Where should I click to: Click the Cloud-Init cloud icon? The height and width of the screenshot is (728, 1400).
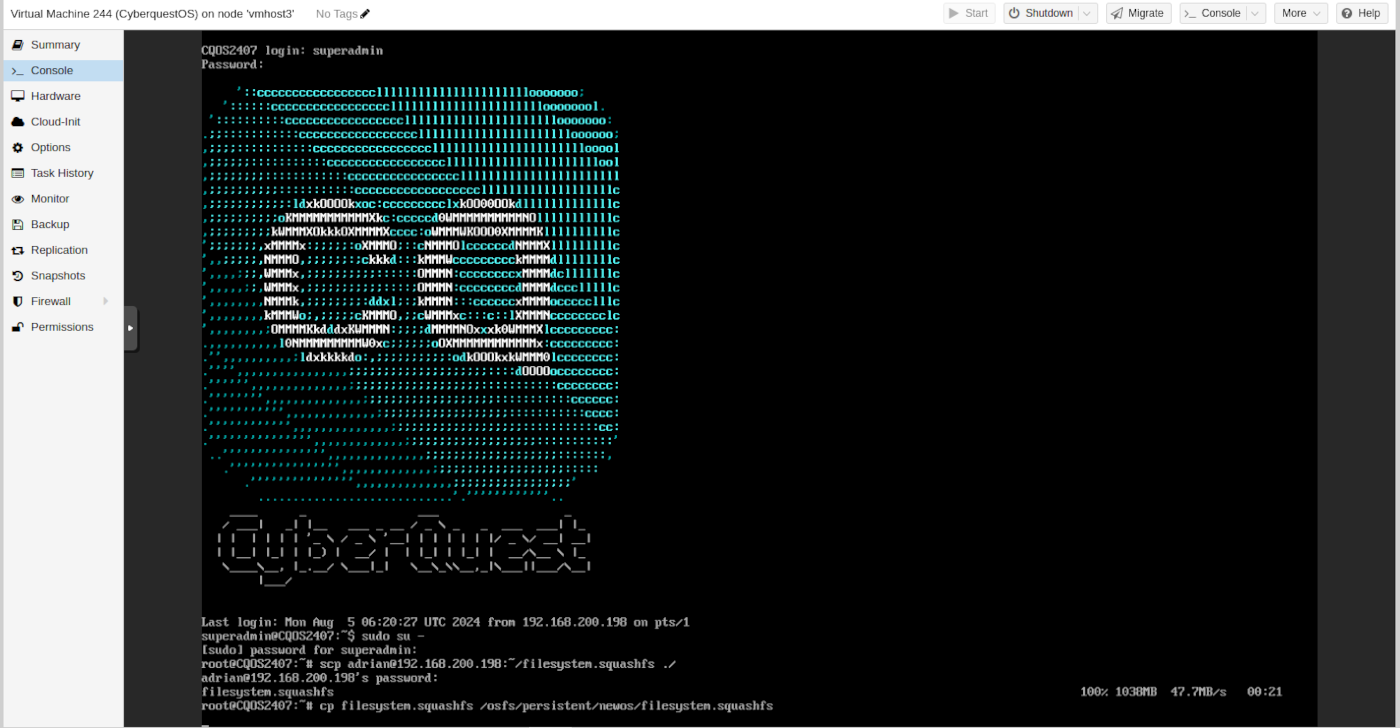pyautogui.click(x=17, y=122)
